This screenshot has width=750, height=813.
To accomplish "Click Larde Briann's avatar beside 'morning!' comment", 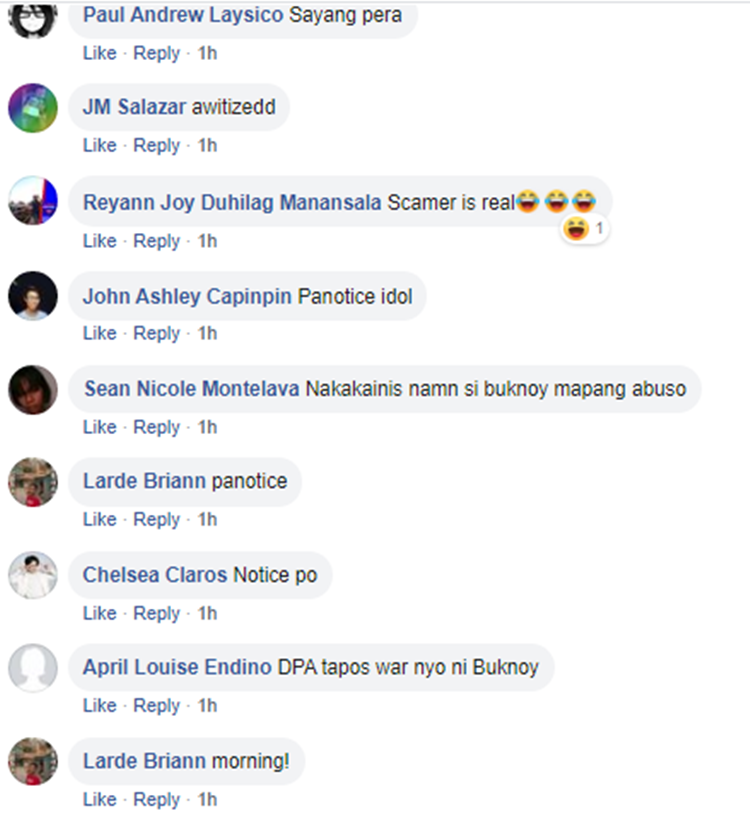I will coord(33,761).
